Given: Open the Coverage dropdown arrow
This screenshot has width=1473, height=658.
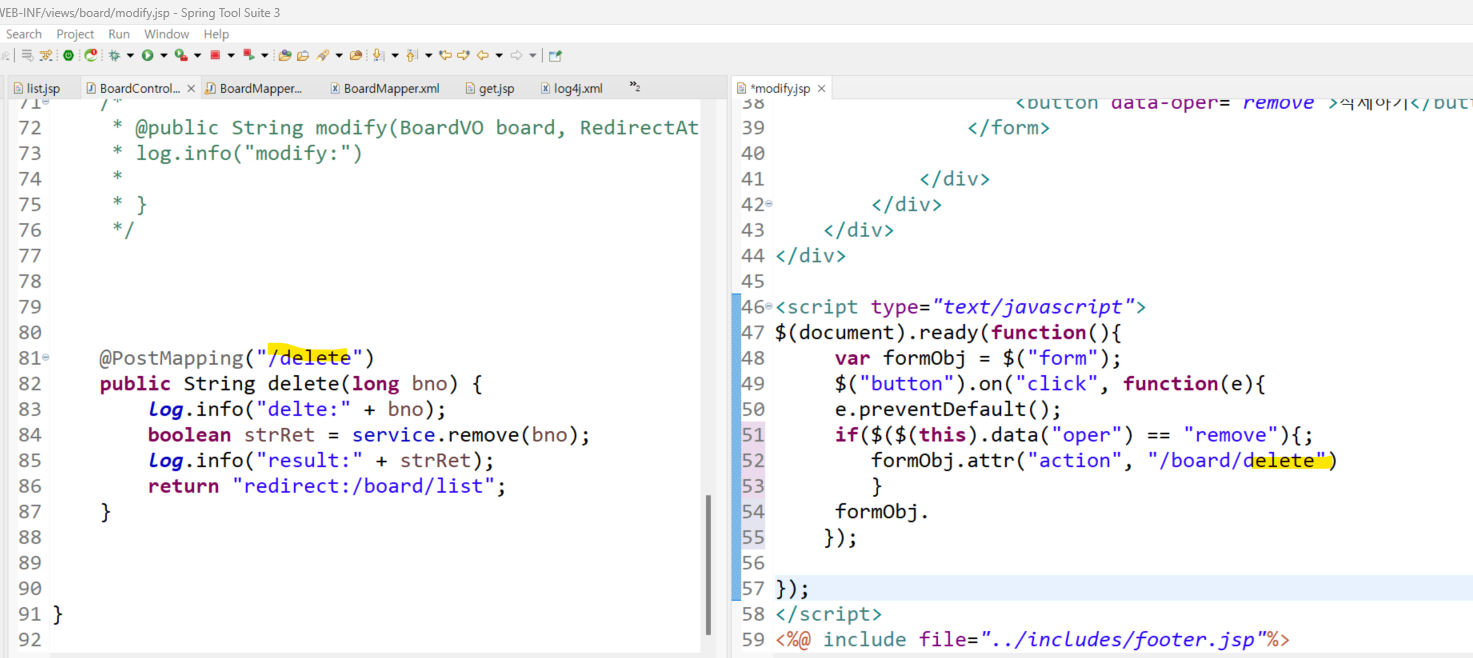Looking at the screenshot, I should 197,56.
